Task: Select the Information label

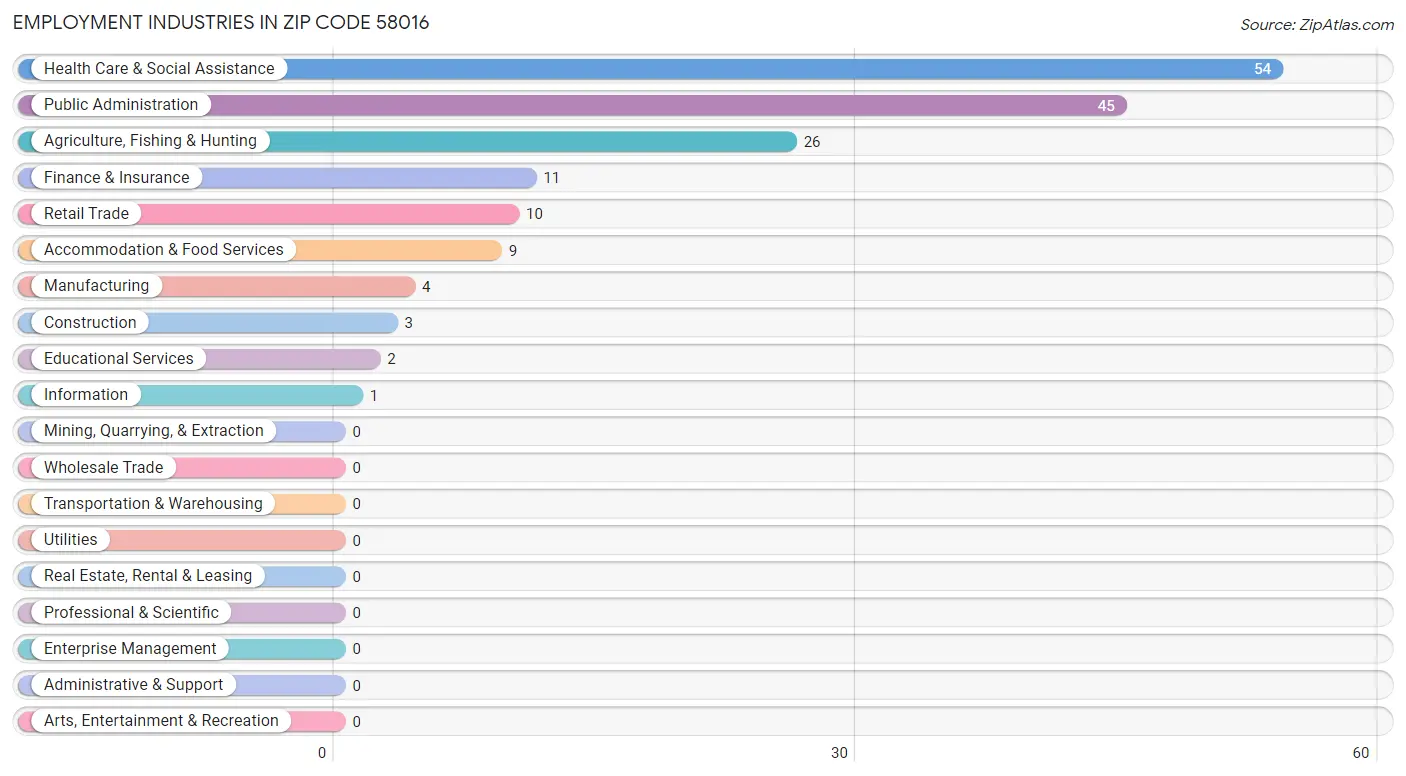Action: click(x=86, y=395)
